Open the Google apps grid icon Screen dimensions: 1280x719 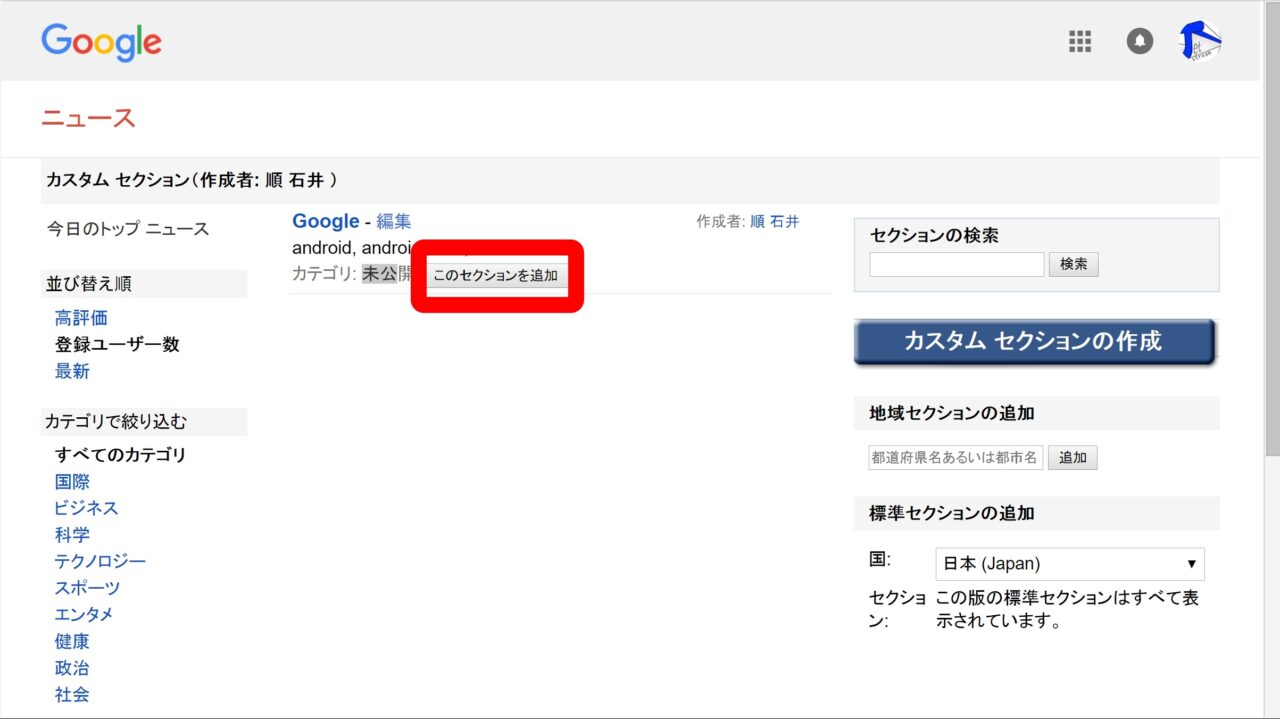tap(1080, 41)
